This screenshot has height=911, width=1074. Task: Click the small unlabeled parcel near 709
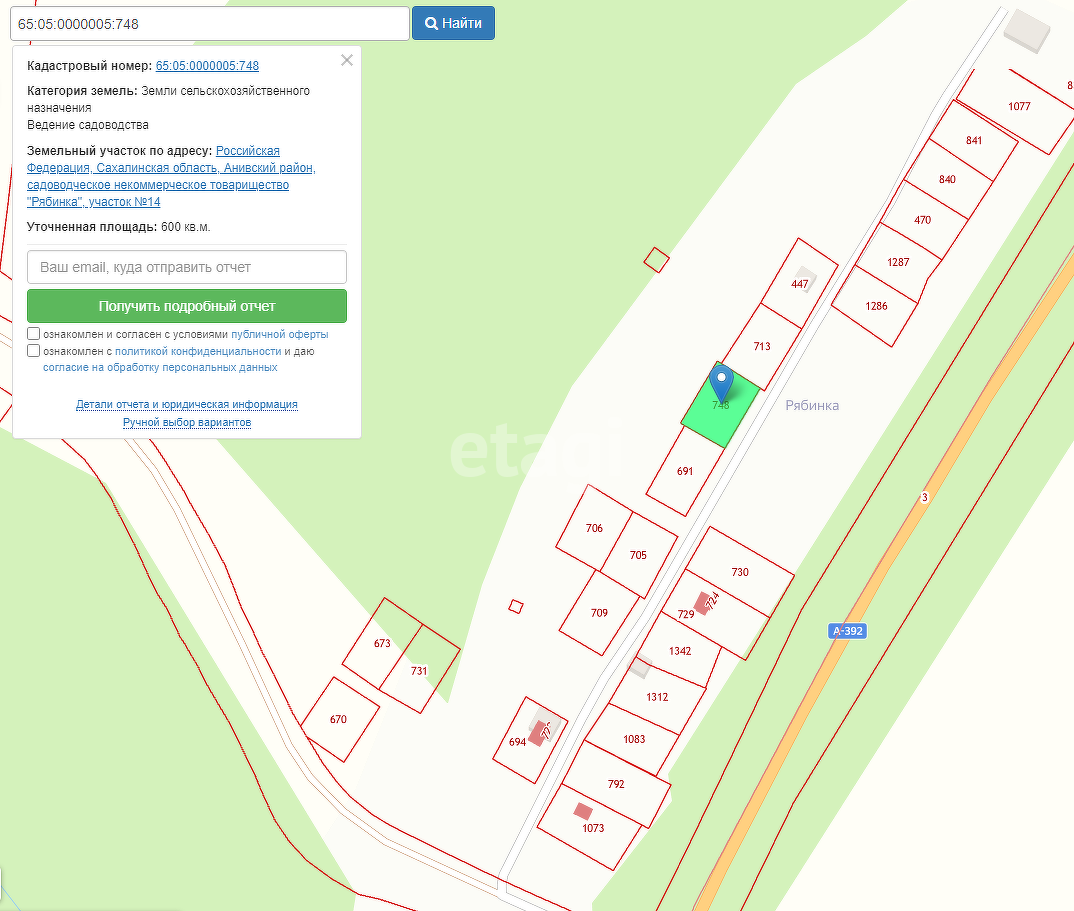coord(516,606)
